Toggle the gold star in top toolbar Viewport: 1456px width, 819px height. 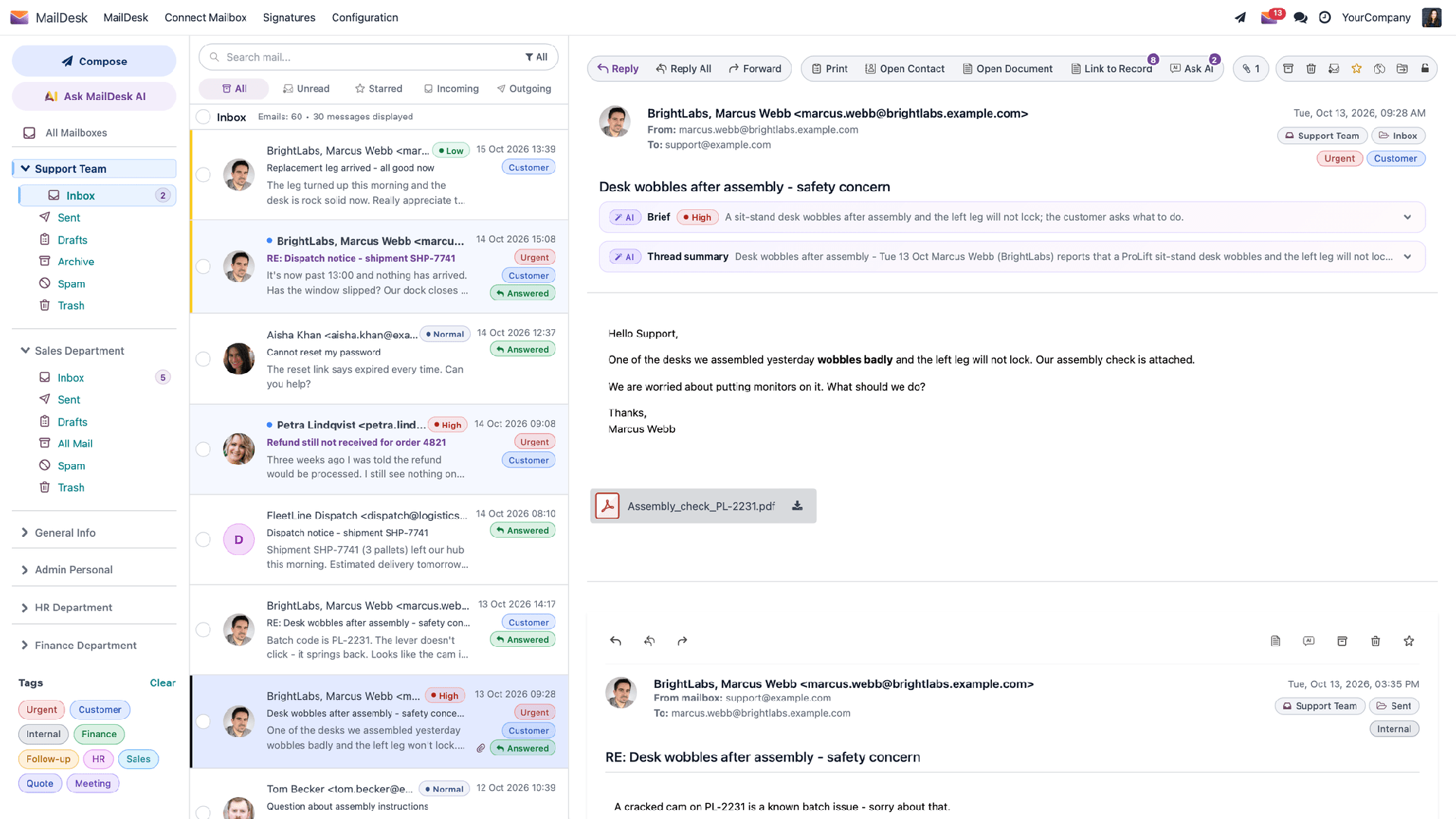(1356, 69)
